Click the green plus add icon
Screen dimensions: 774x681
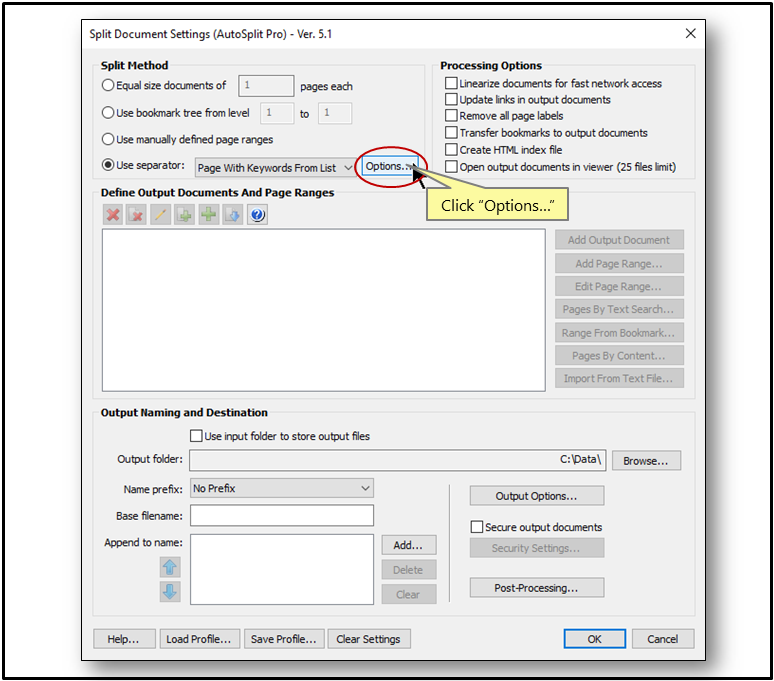coord(209,215)
